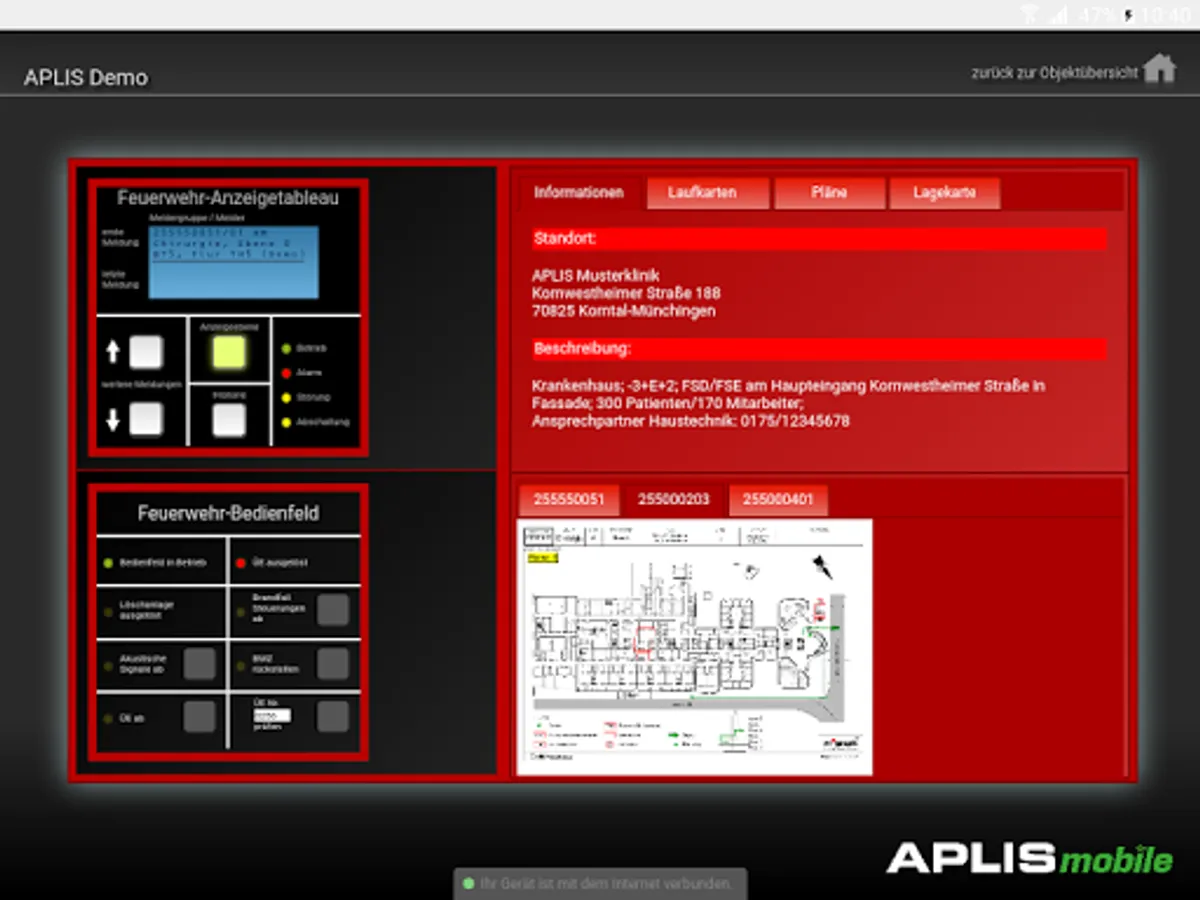Click the APLIS mobile logo
The width and height of the screenshot is (1200, 900).
point(1029,858)
